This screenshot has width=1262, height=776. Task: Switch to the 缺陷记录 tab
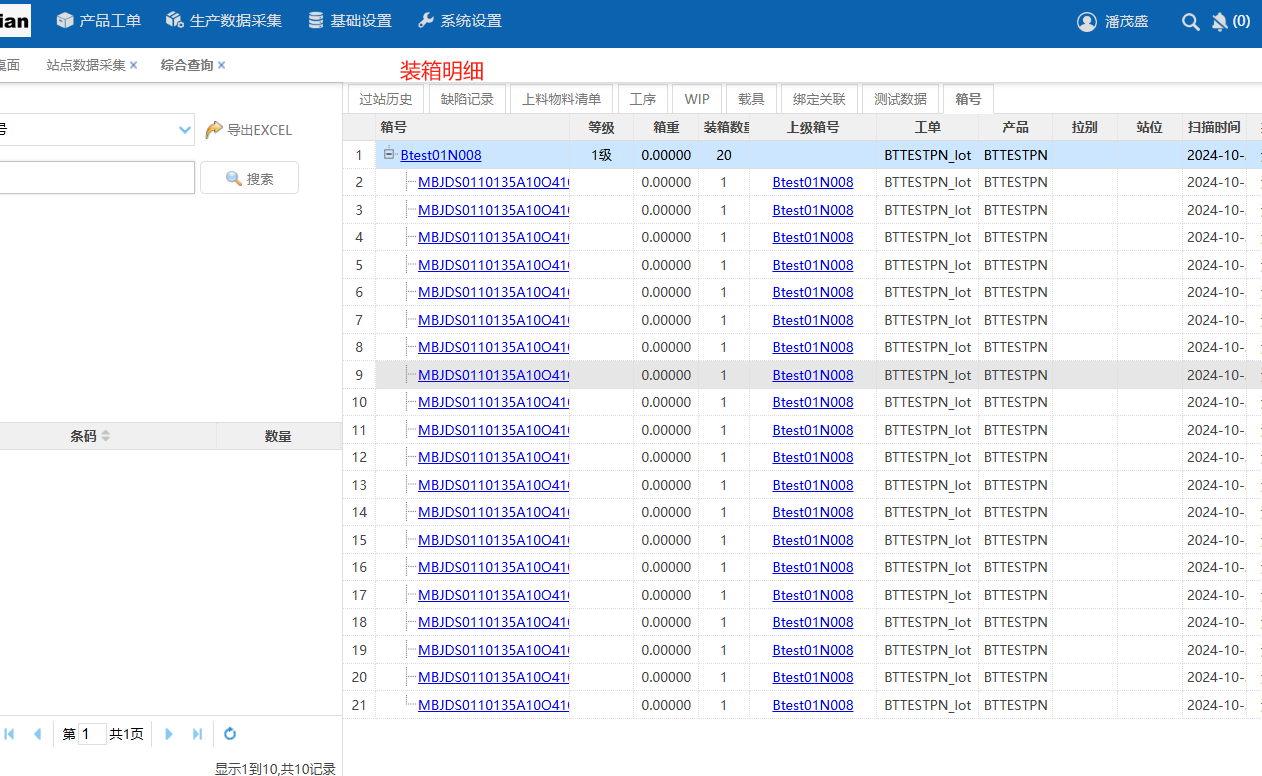click(x=468, y=99)
